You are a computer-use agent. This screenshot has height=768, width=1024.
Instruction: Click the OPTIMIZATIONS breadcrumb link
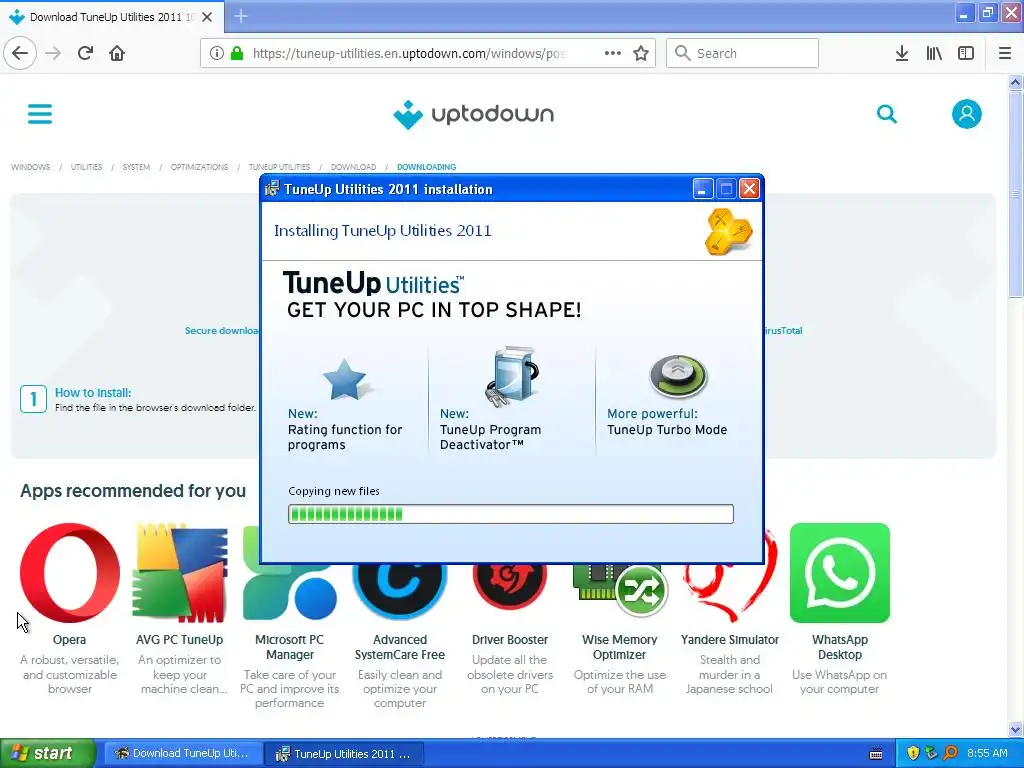pyautogui.click(x=200, y=167)
